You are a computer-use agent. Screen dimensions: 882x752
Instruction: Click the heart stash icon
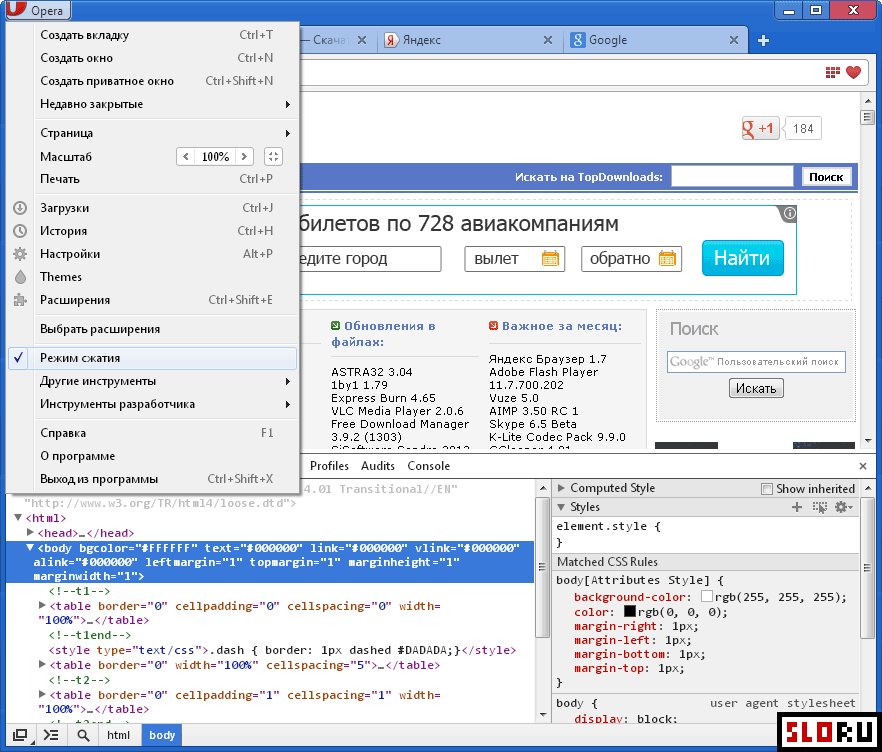[x=853, y=72]
